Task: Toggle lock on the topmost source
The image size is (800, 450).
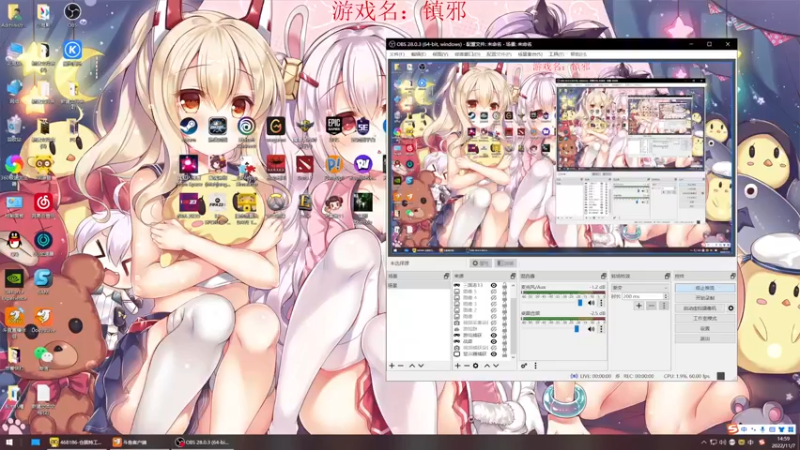Action: (x=505, y=286)
